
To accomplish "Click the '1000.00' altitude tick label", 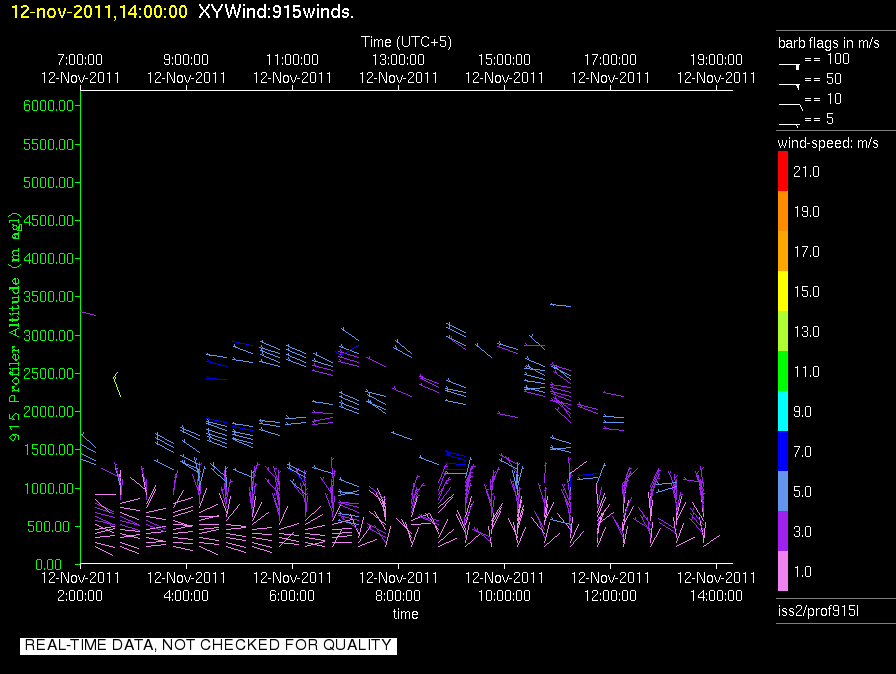I will click(49, 488).
